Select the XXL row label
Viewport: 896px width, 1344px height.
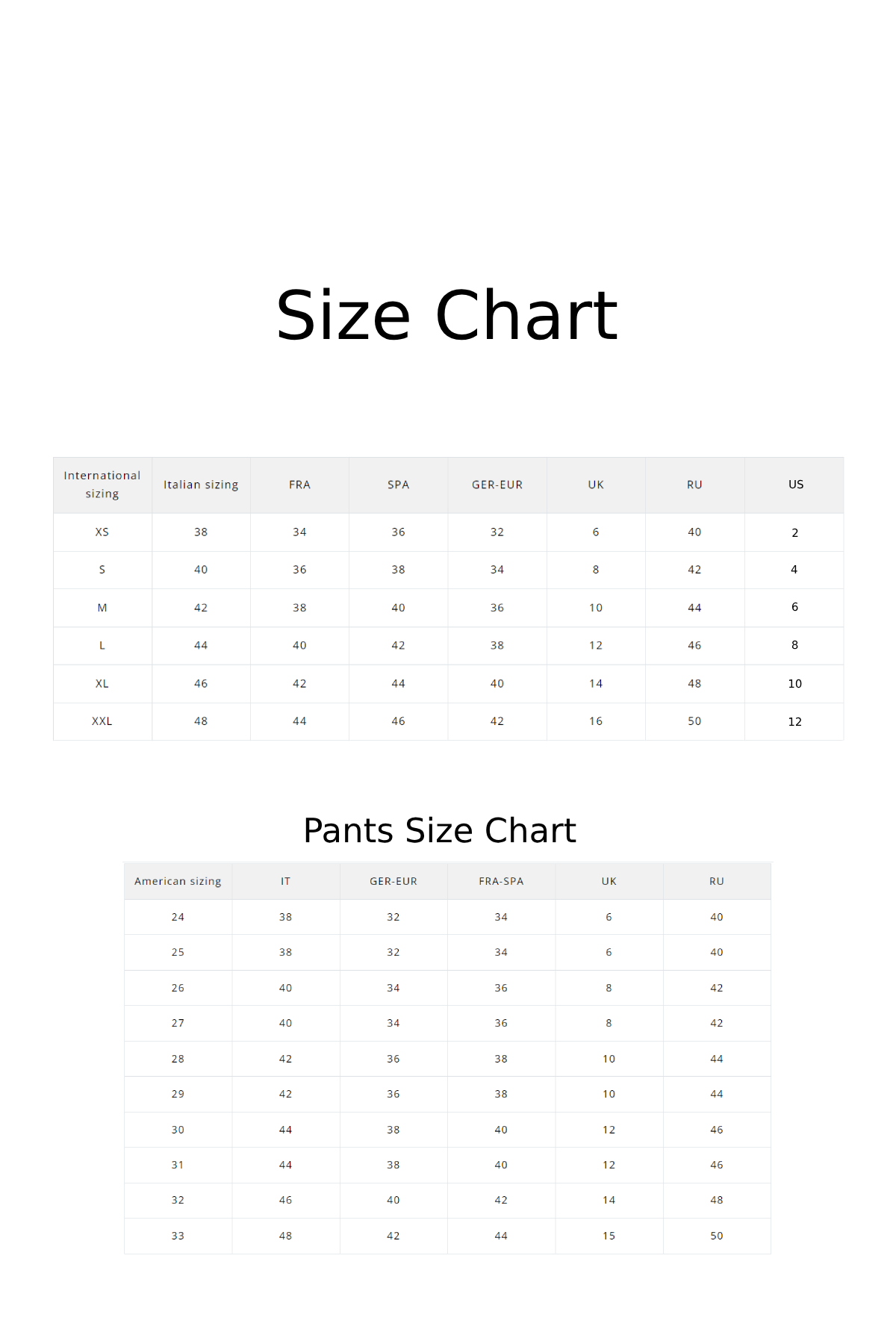[102, 721]
